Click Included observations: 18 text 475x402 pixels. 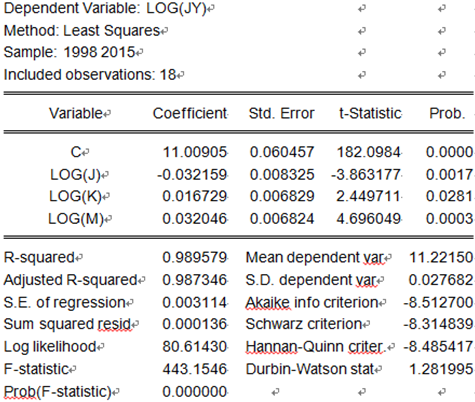pos(90,75)
